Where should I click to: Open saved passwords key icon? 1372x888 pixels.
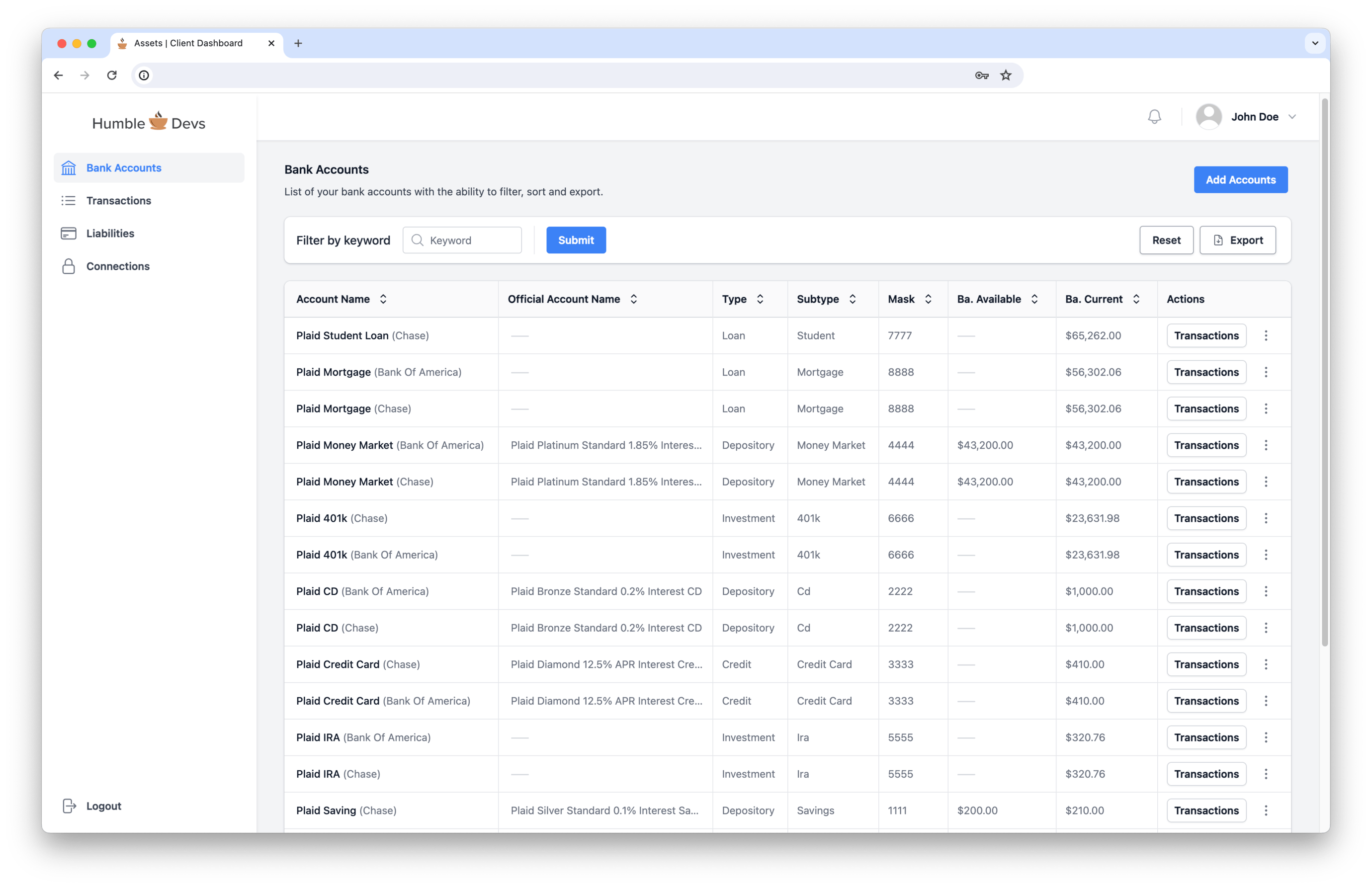(x=982, y=76)
